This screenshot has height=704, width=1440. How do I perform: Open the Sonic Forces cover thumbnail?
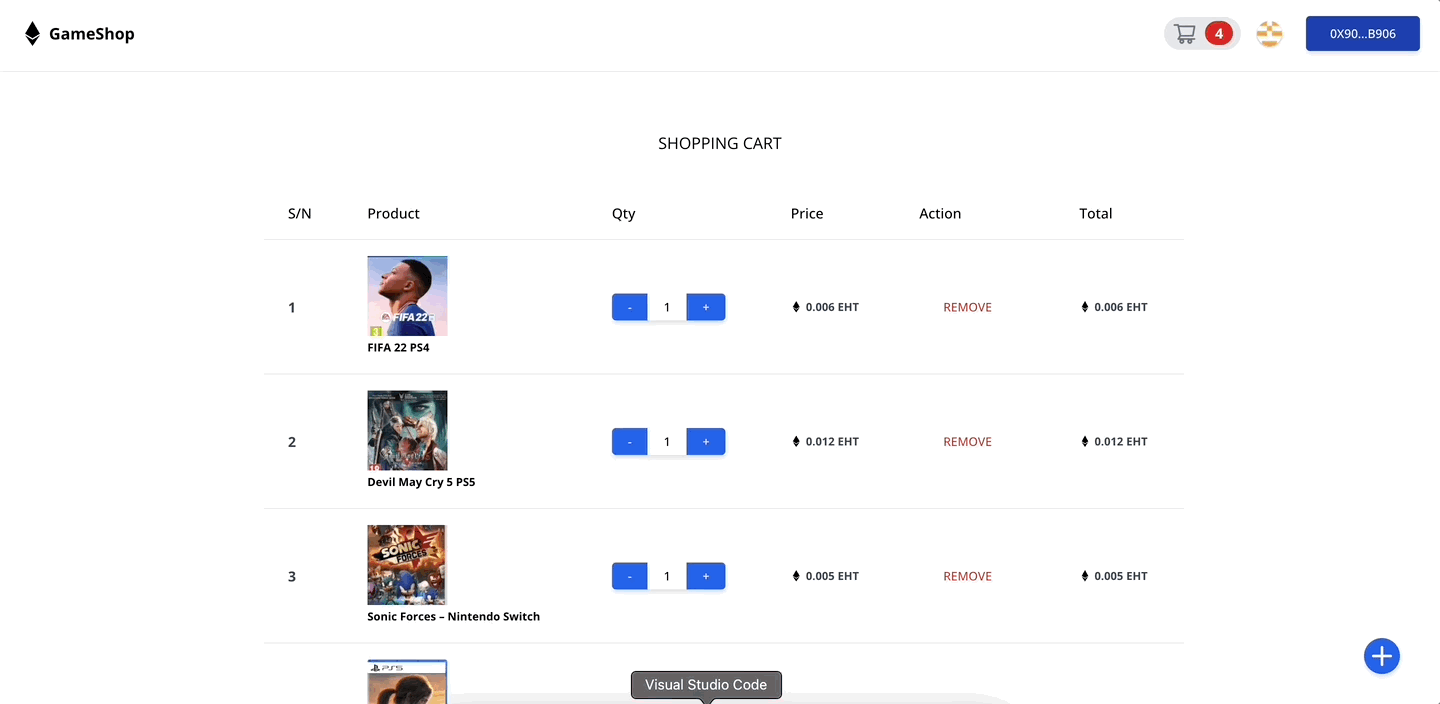pyautogui.click(x=407, y=565)
